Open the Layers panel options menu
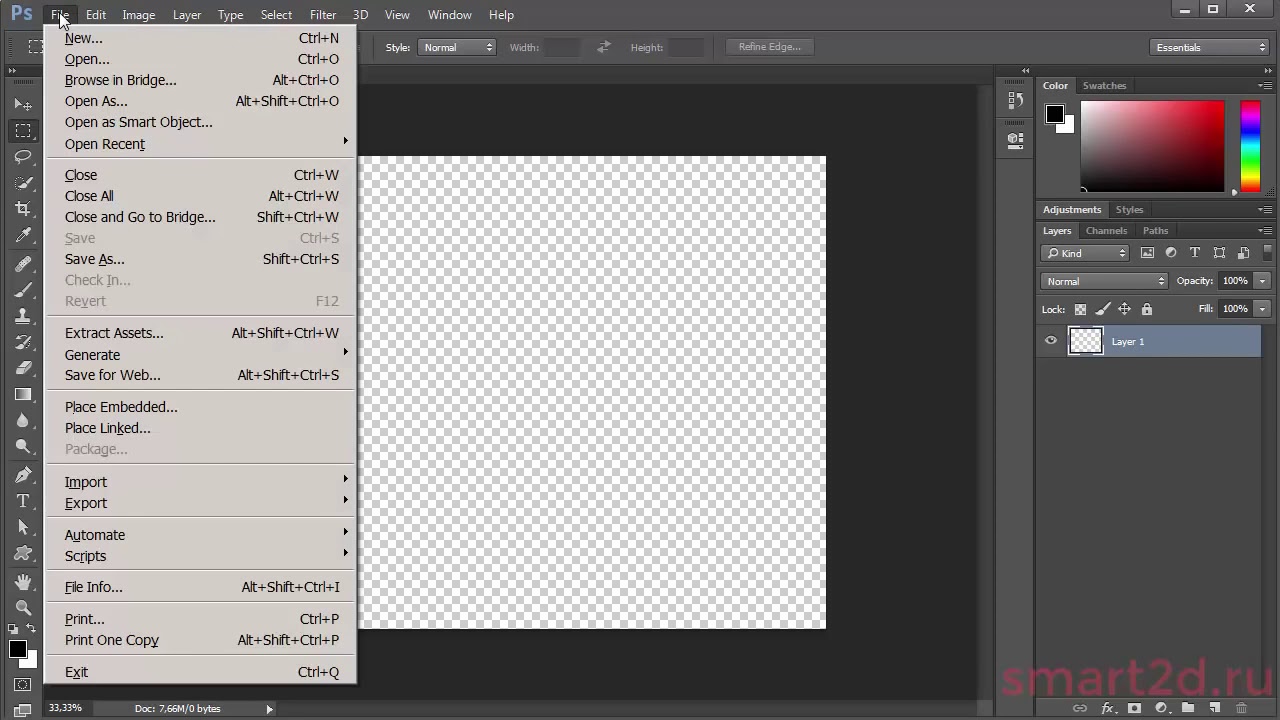The image size is (1280, 720). (1264, 231)
